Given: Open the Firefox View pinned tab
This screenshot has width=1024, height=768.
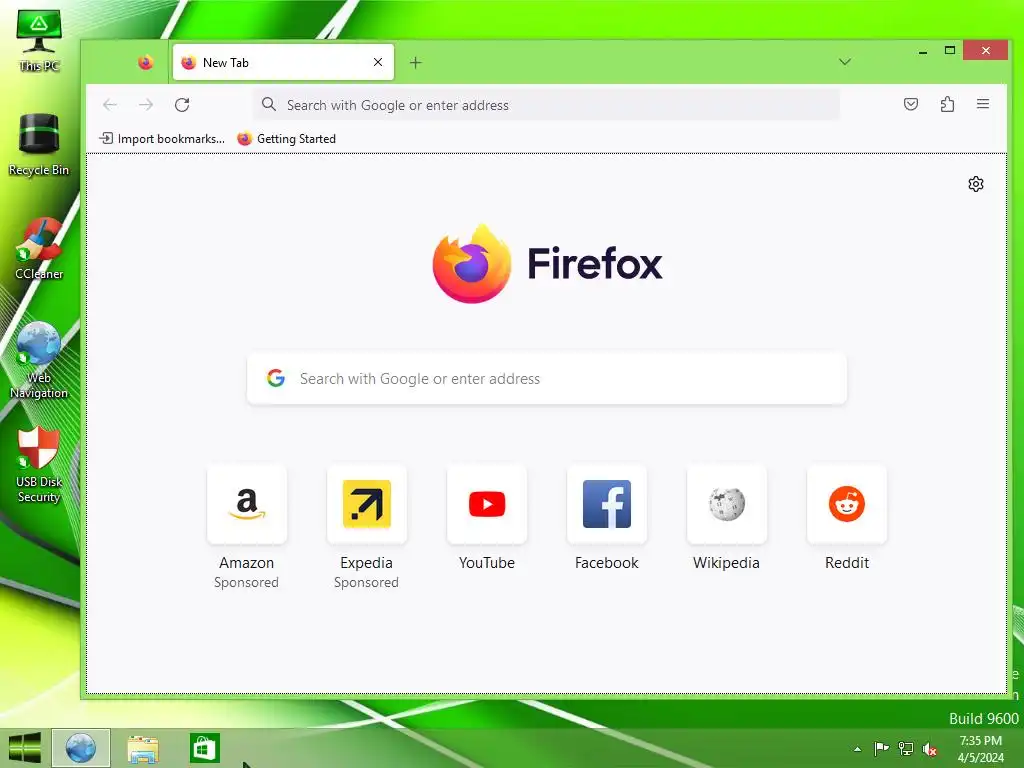Looking at the screenshot, I should [x=145, y=63].
